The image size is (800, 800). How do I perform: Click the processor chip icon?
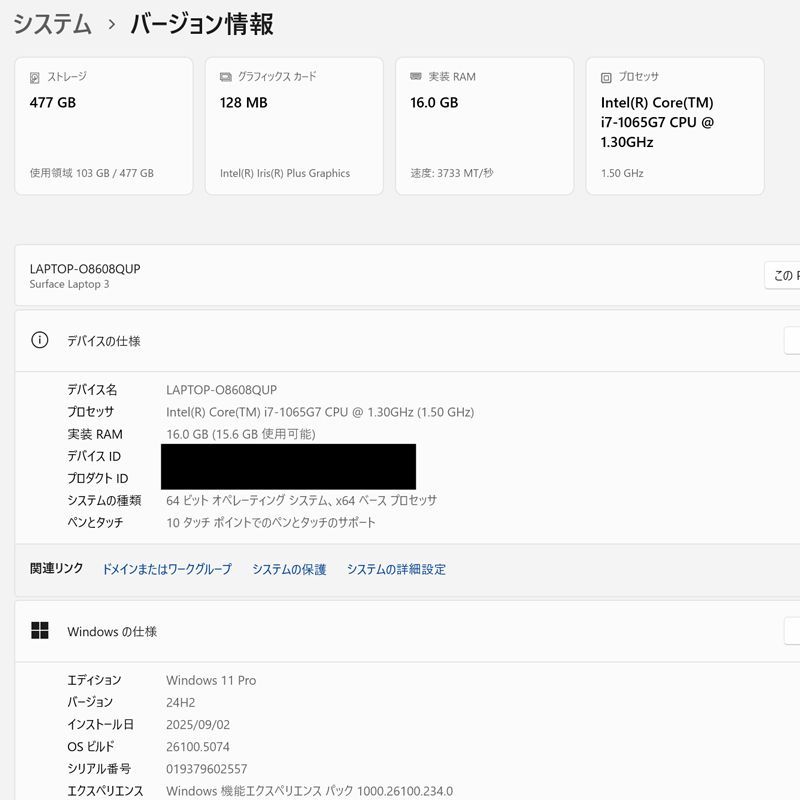click(606, 78)
